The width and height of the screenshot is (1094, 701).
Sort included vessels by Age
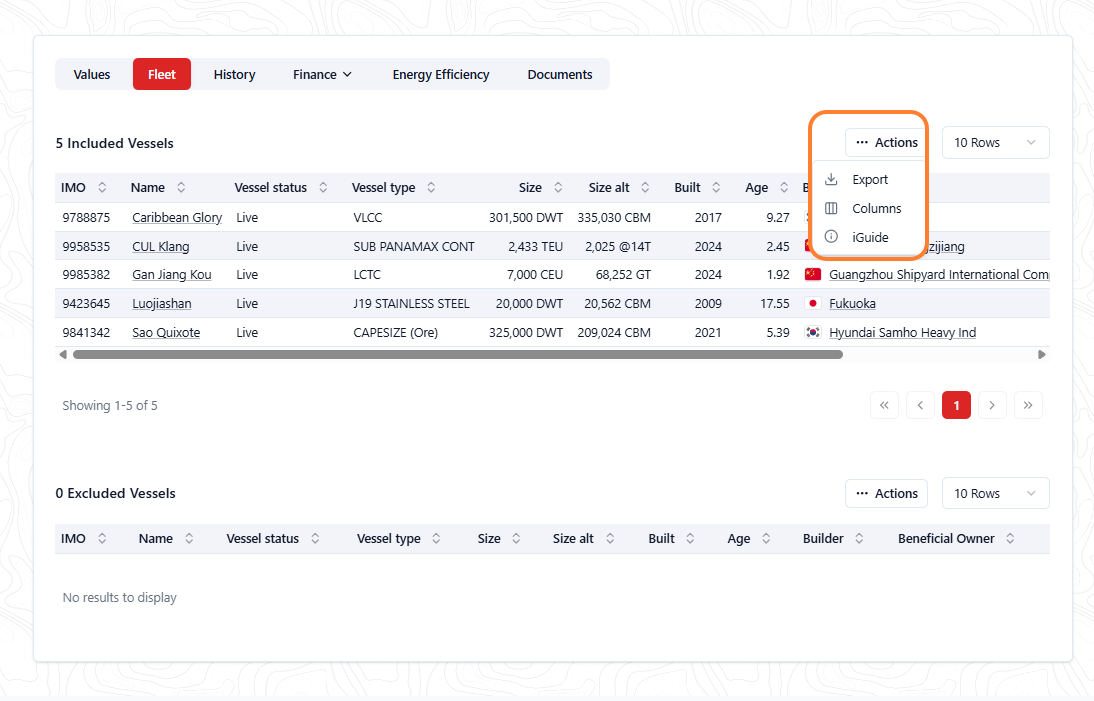[784, 187]
